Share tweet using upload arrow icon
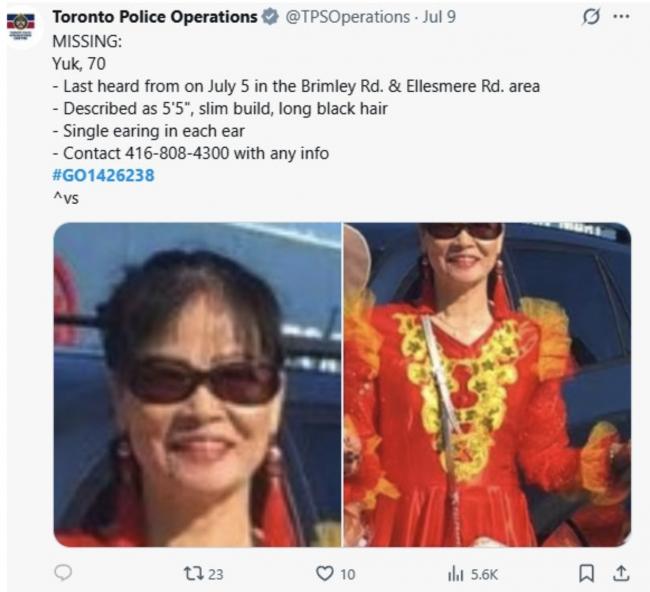650x592 pixels. (x=621, y=573)
